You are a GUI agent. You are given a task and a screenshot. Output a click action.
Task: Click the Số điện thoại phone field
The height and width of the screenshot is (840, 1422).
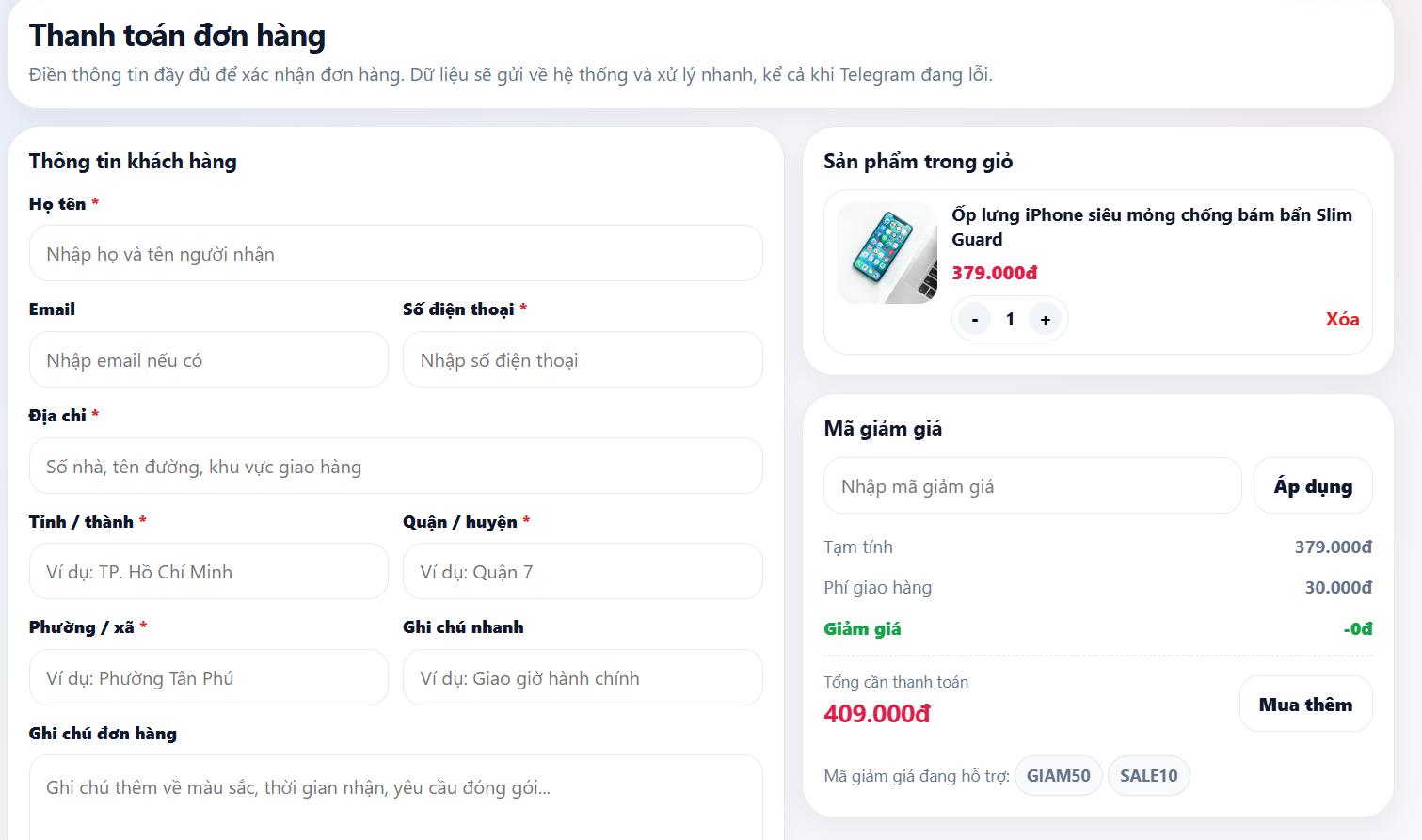[x=582, y=359]
